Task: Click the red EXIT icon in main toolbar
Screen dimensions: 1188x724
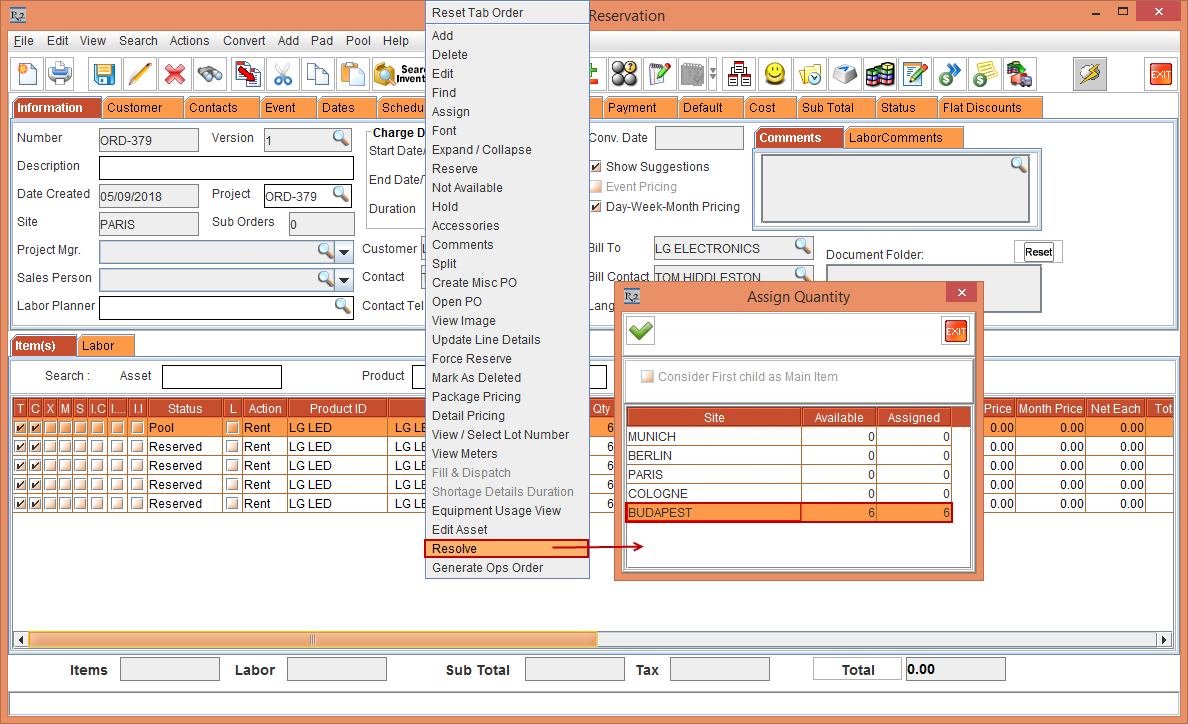Action: pos(1160,74)
